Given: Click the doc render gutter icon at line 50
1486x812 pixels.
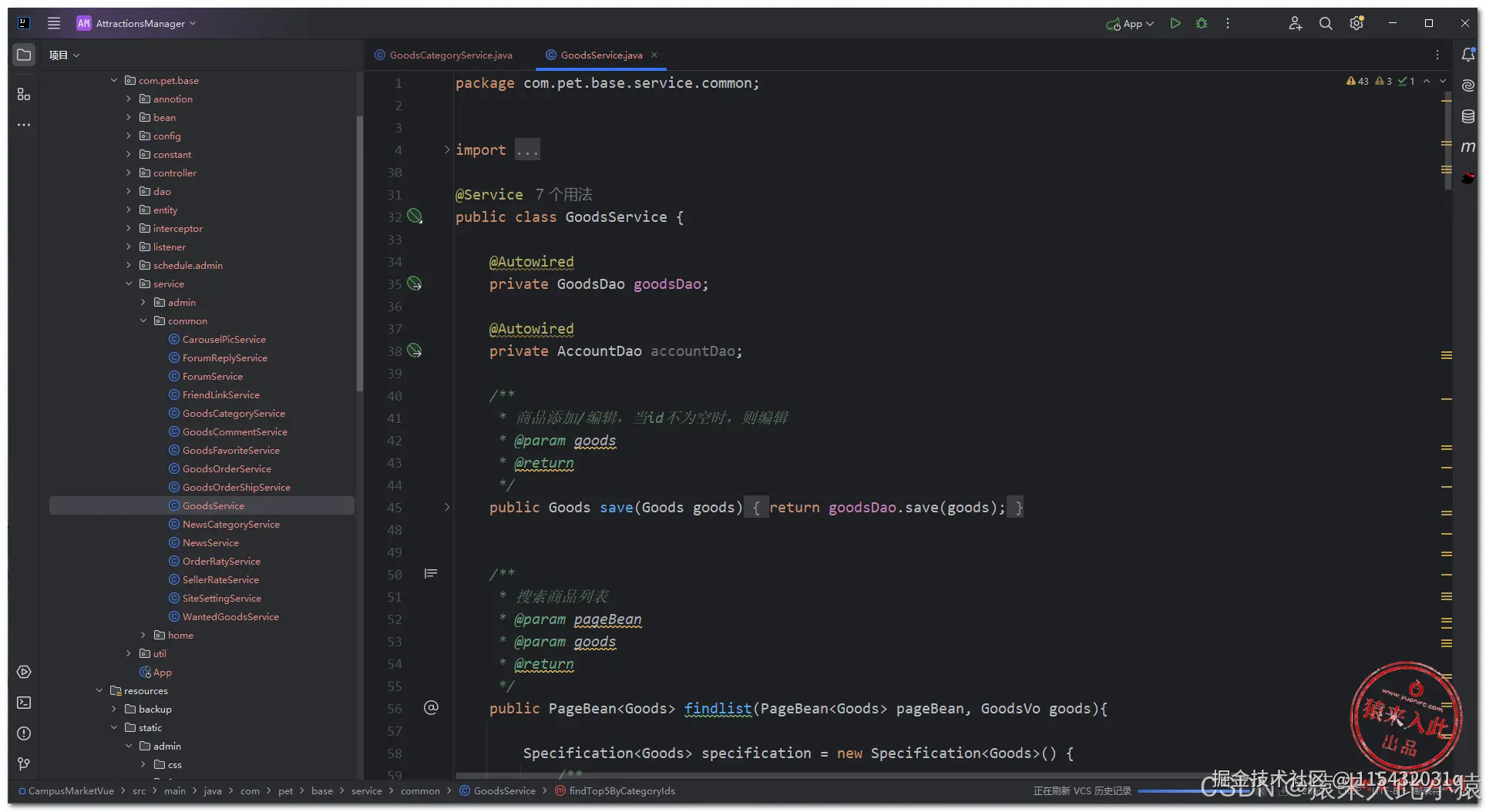Looking at the screenshot, I should click(431, 573).
